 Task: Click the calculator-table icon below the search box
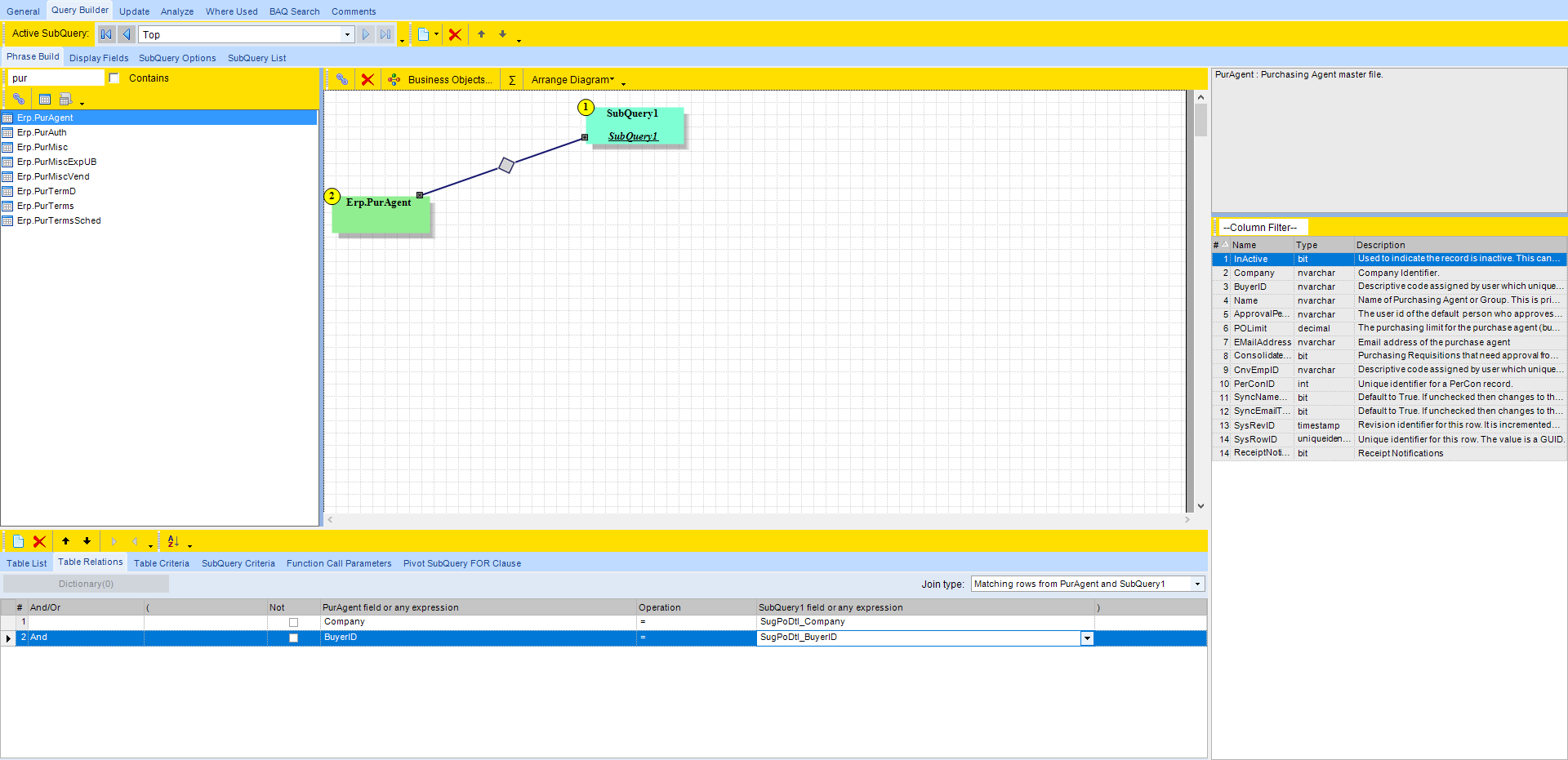pos(66,99)
